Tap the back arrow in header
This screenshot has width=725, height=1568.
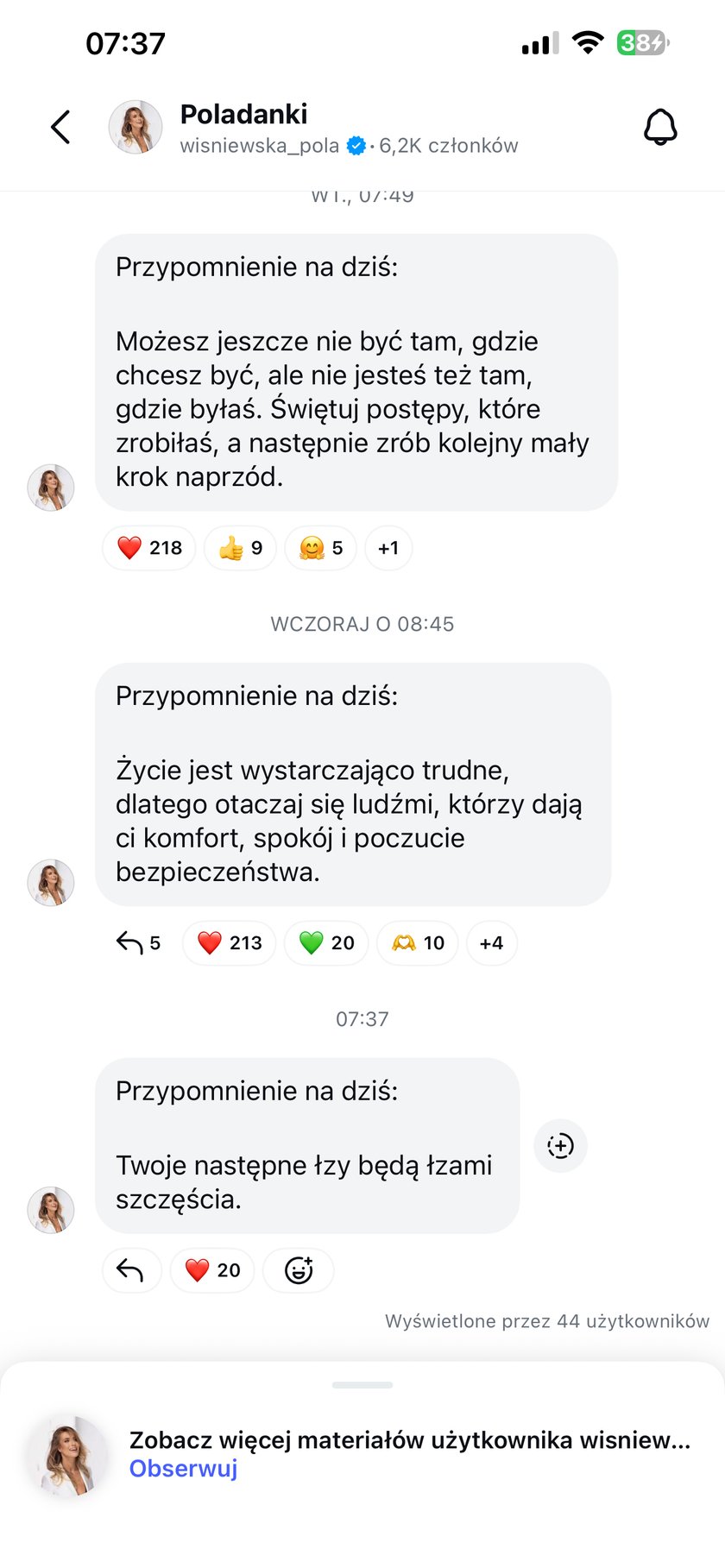(60, 128)
